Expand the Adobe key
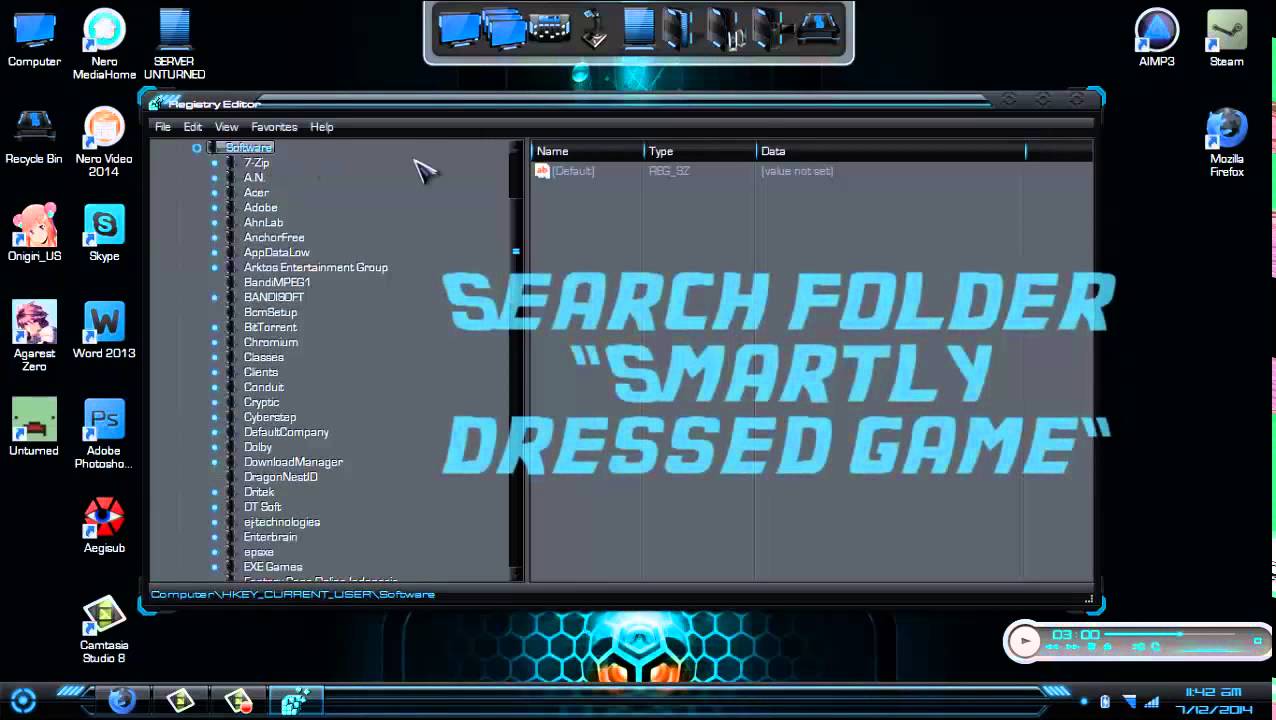 [214, 208]
